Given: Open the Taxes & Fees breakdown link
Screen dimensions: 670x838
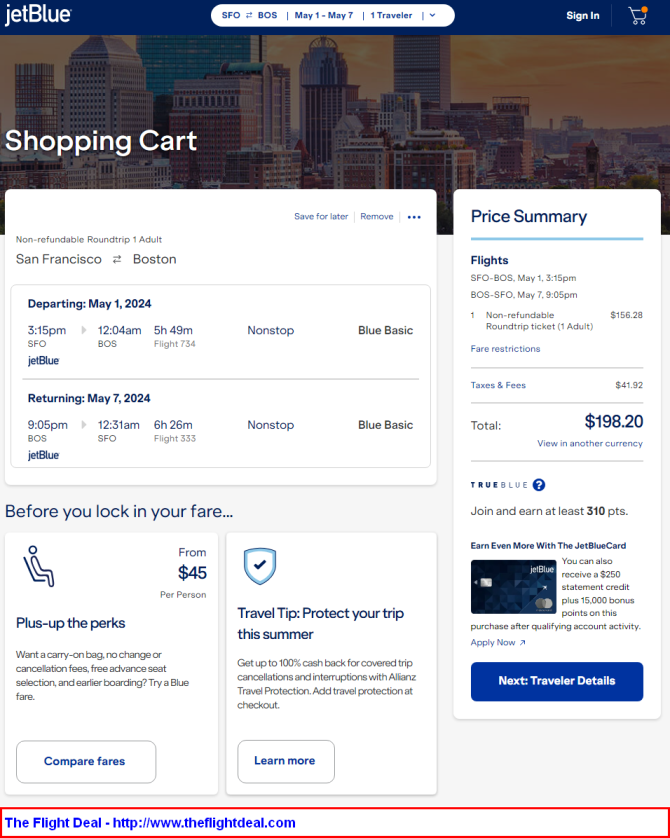Looking at the screenshot, I should 498,385.
